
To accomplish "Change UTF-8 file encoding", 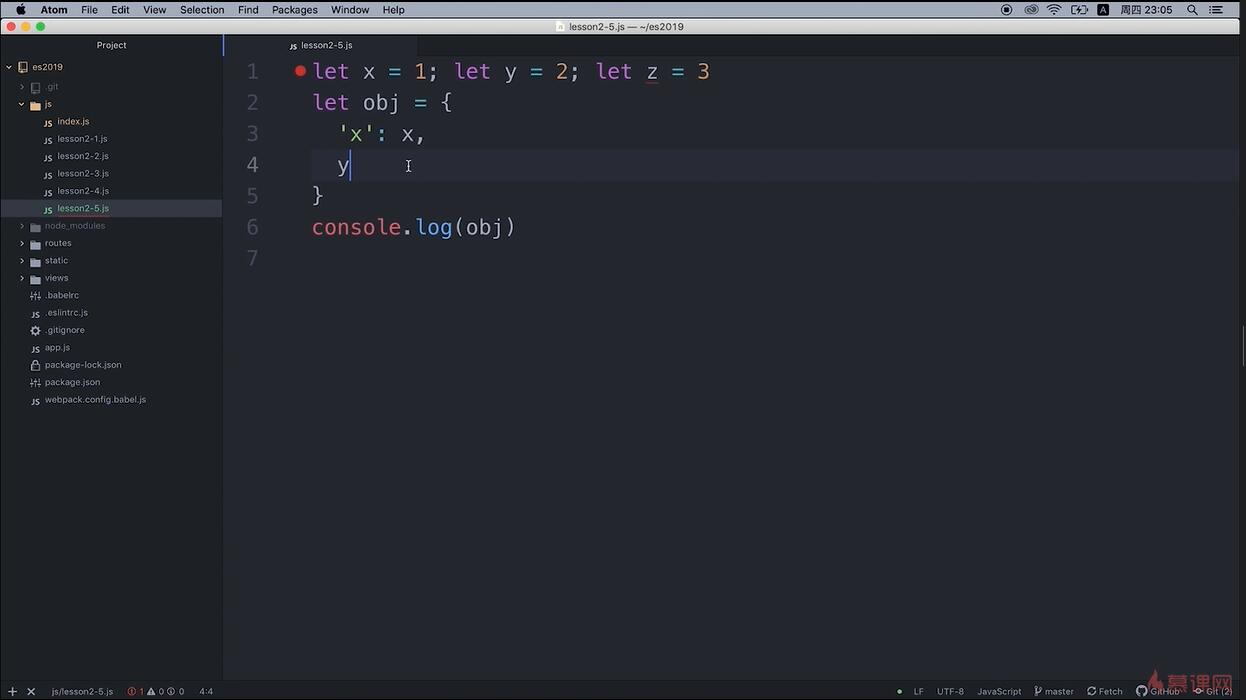I will (x=950, y=691).
